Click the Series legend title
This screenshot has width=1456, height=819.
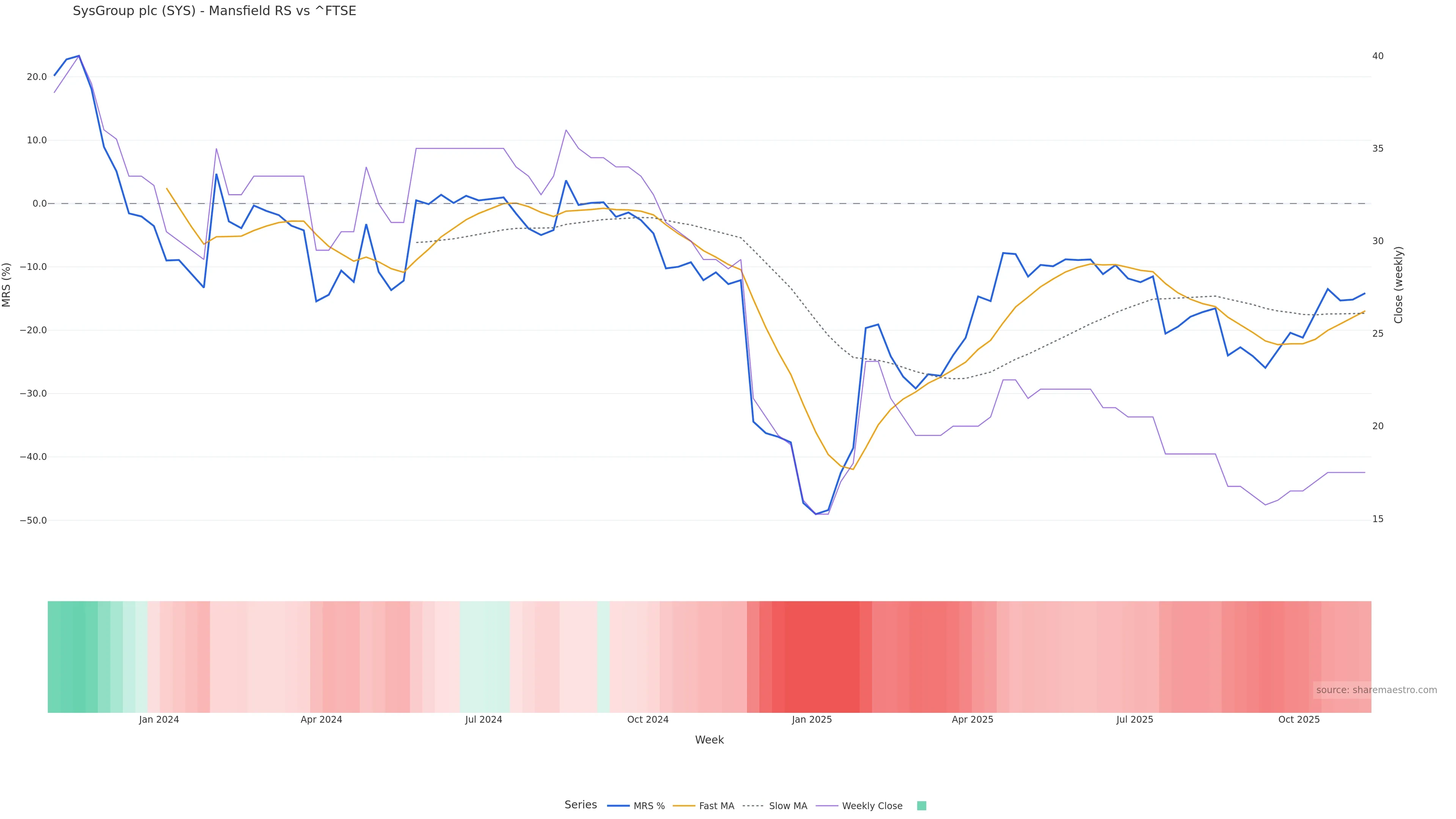pyautogui.click(x=581, y=805)
